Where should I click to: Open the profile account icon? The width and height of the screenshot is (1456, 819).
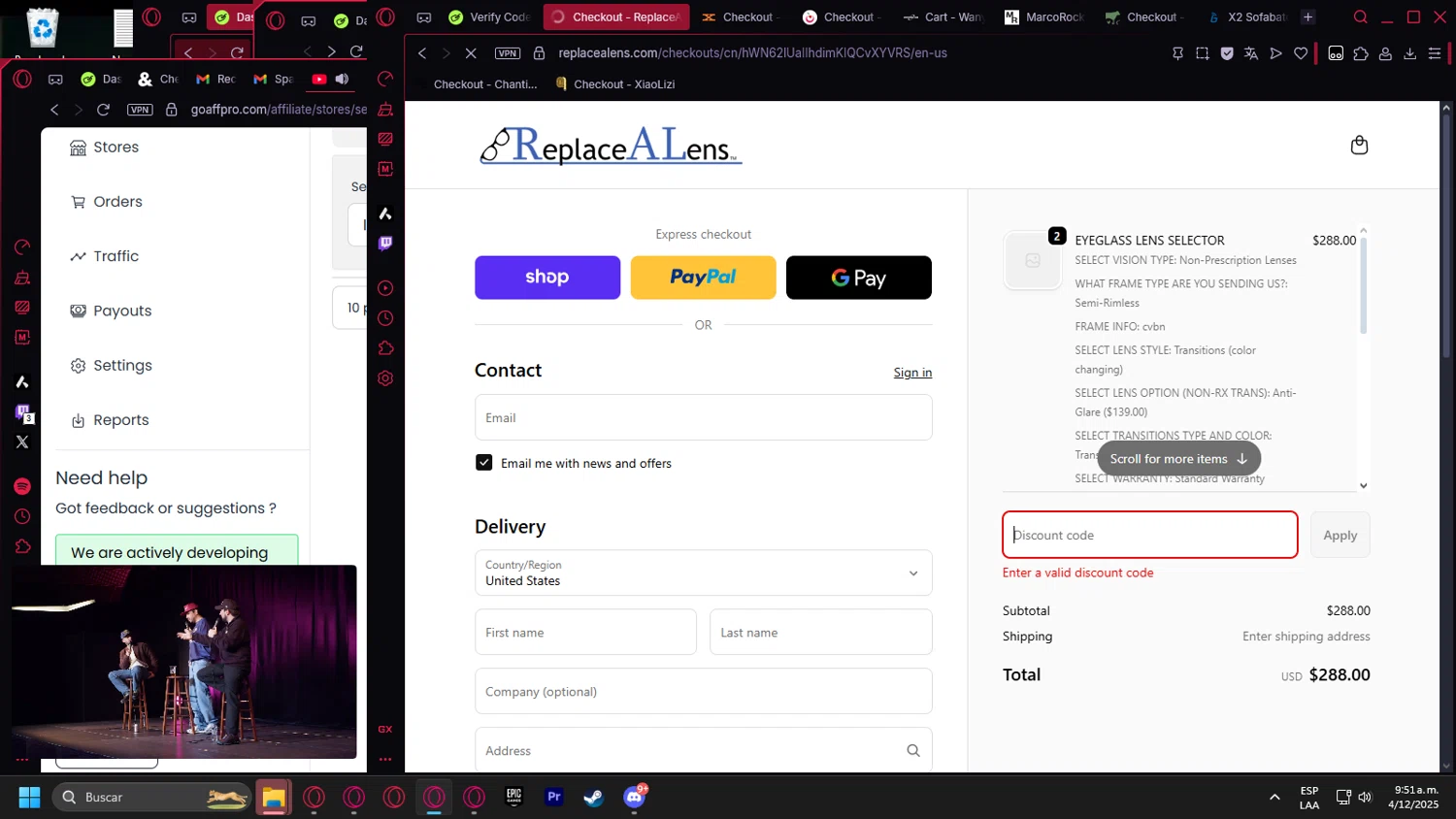click(x=1386, y=53)
